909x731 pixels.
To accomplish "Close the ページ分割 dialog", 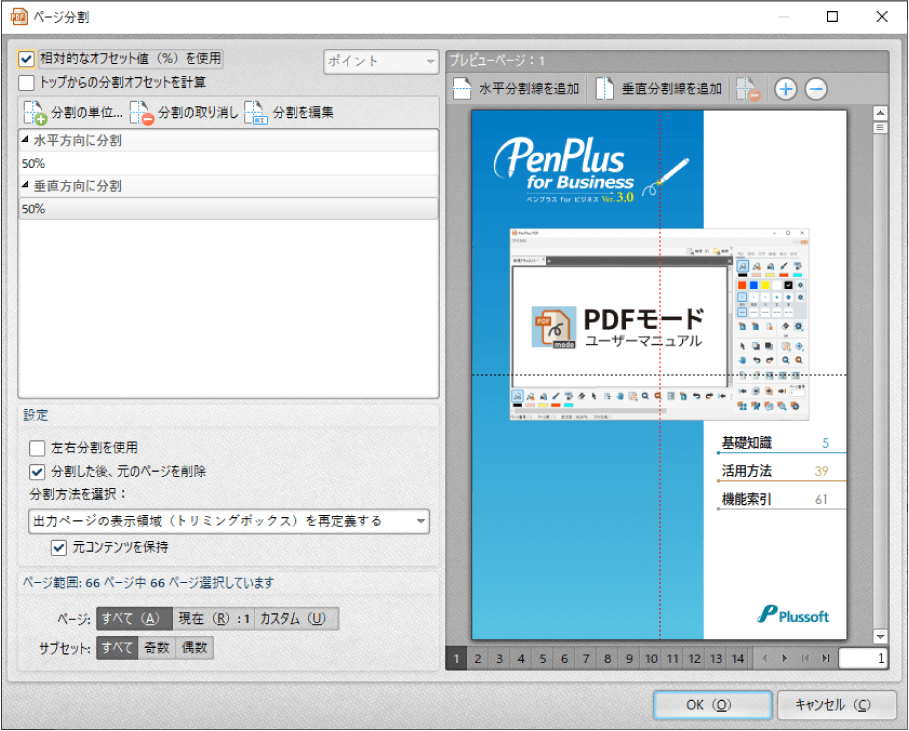I will pos(882,16).
